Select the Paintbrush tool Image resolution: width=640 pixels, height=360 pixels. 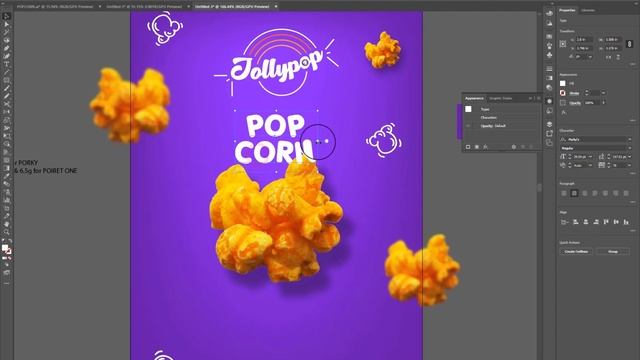(7, 88)
